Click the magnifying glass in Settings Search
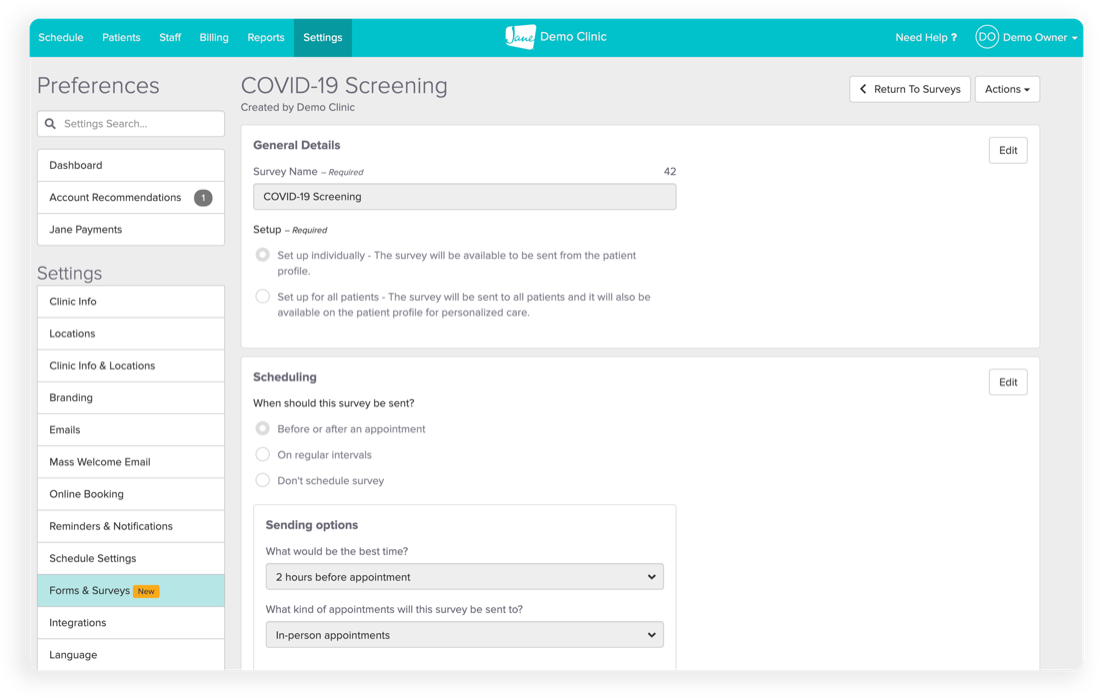 (50, 123)
